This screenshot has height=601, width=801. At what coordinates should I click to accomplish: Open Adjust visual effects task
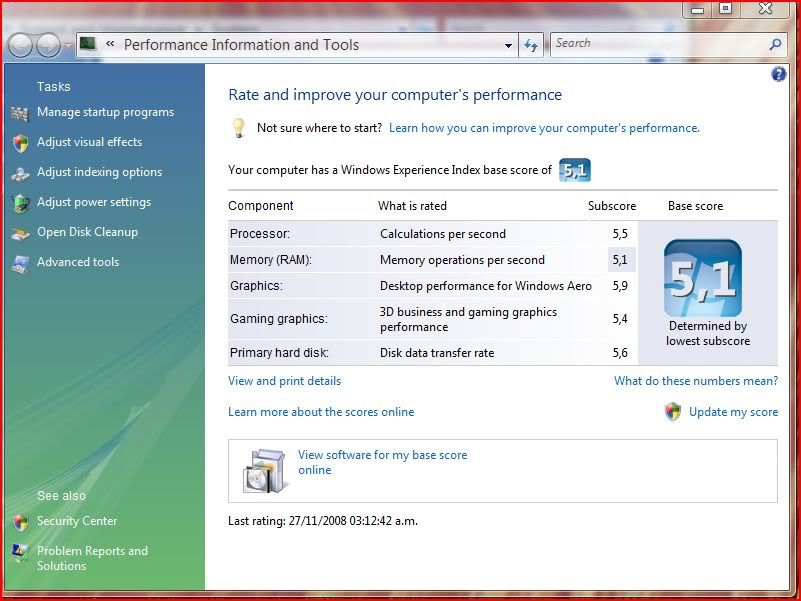pos(89,142)
